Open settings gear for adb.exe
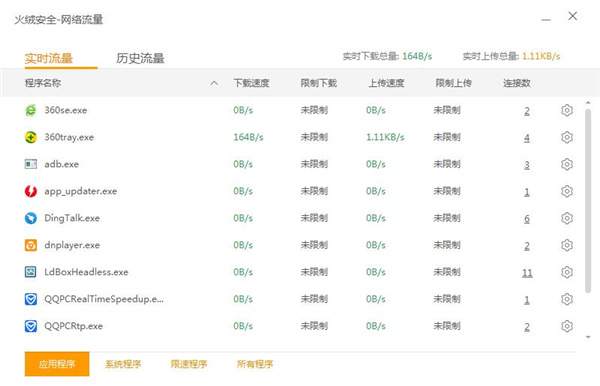600x386 pixels. [x=567, y=164]
